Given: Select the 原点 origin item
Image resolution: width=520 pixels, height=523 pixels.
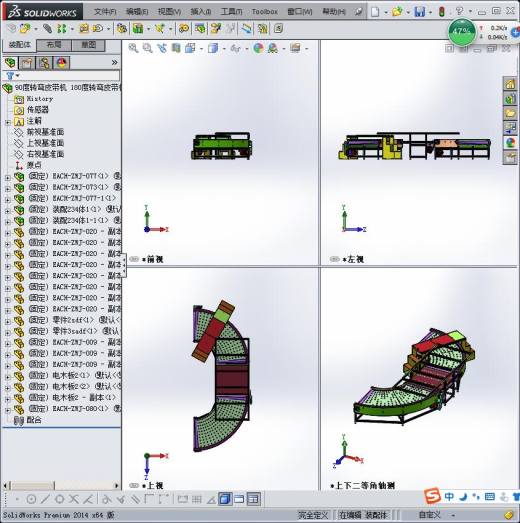Looking at the screenshot, I should click(34, 165).
